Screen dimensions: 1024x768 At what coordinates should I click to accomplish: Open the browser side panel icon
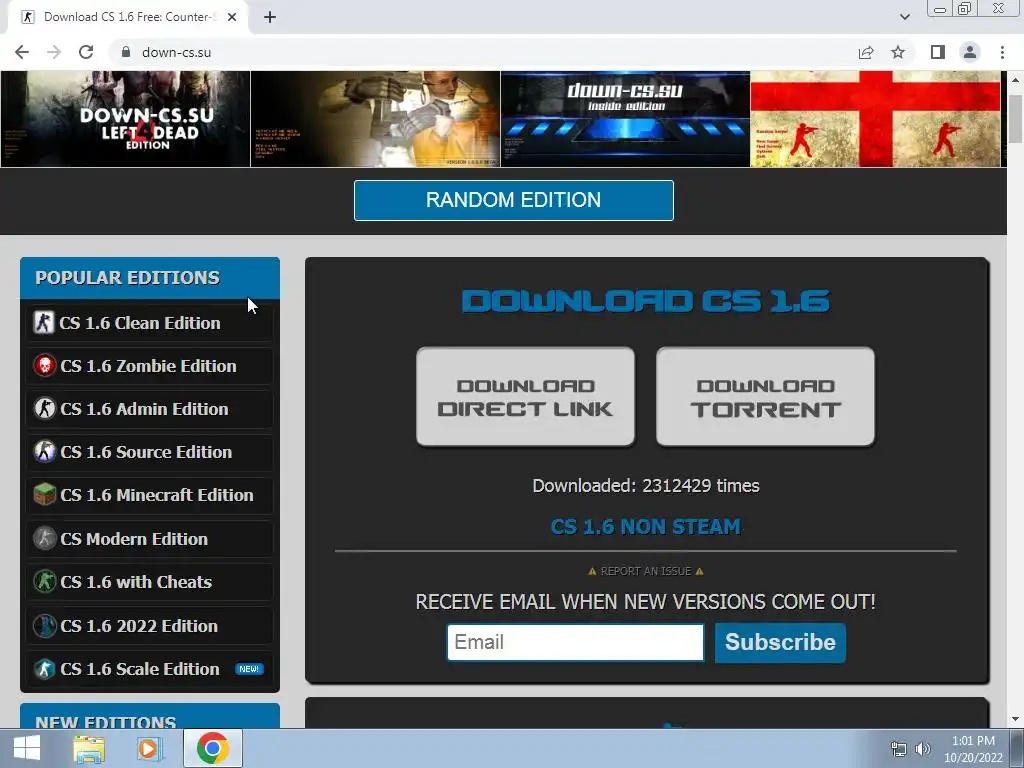pyautogui.click(x=938, y=52)
